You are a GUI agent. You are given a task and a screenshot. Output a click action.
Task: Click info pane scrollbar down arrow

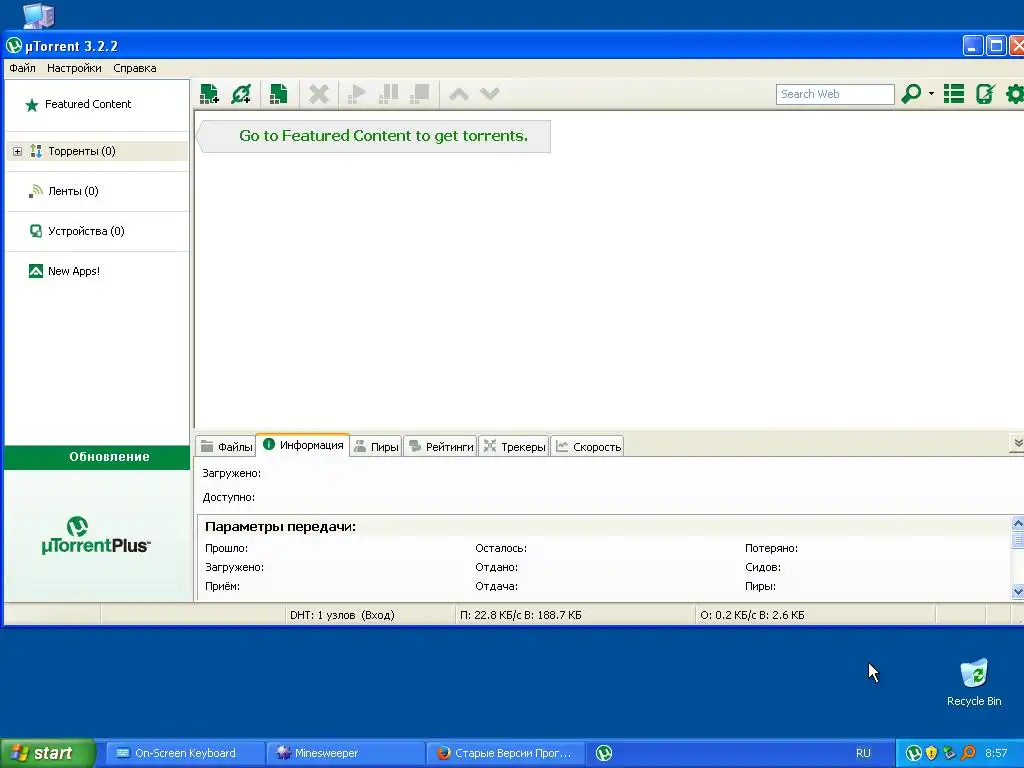tap(1017, 592)
